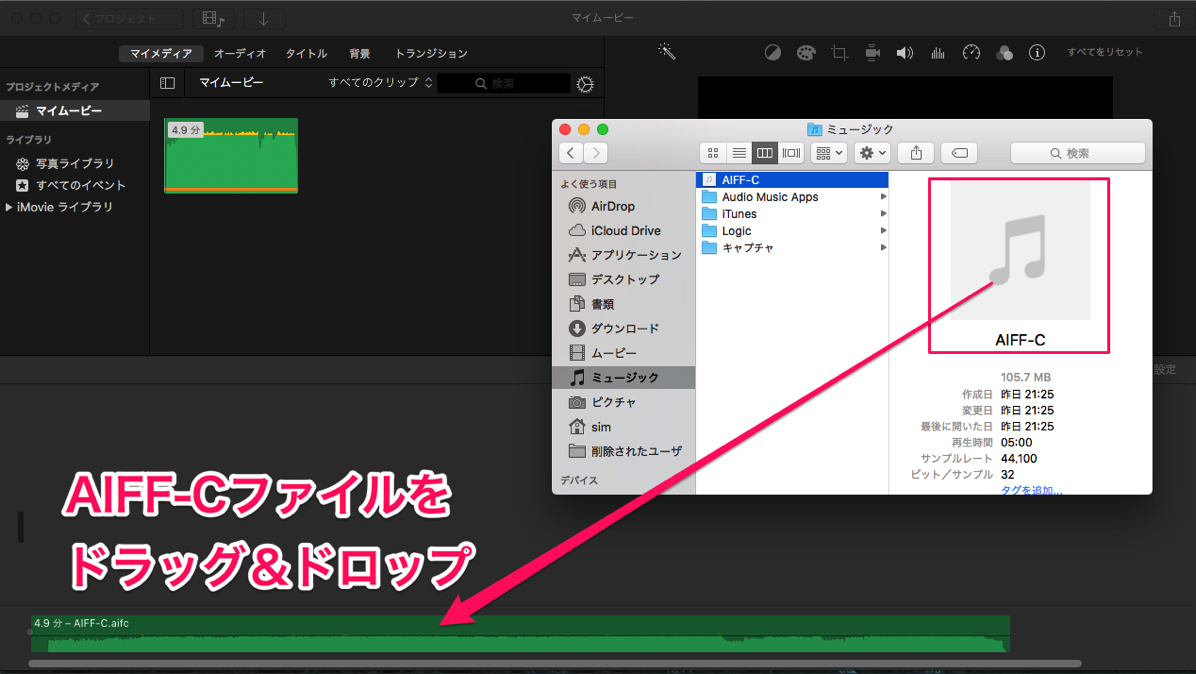
Task: Open the color balance tool
Action: (x=773, y=53)
